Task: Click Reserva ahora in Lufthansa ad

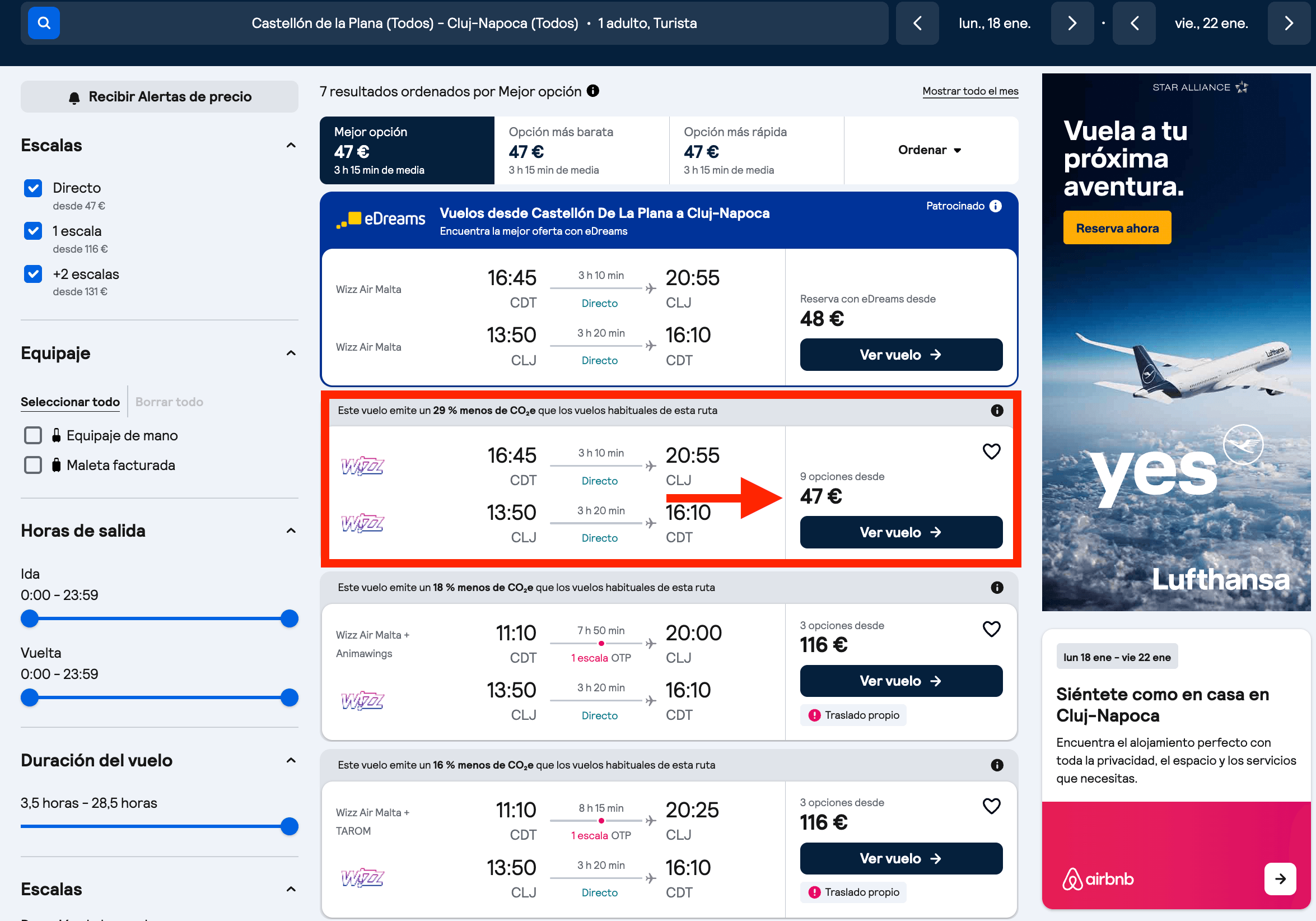Action: pos(1117,228)
